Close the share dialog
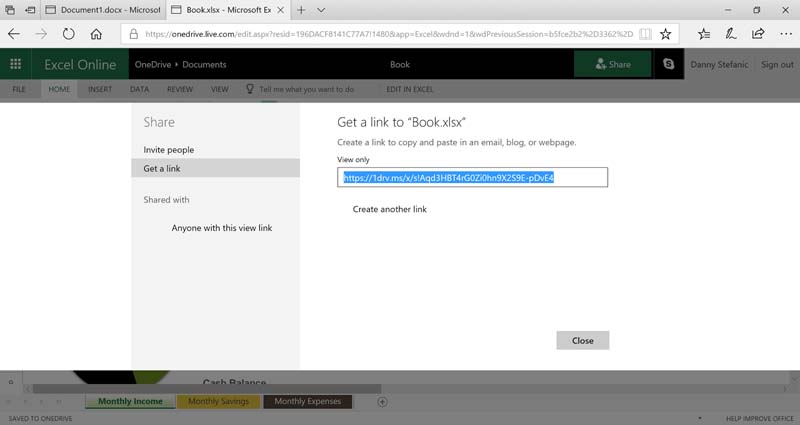Viewport: 800px width, 425px height. (583, 341)
